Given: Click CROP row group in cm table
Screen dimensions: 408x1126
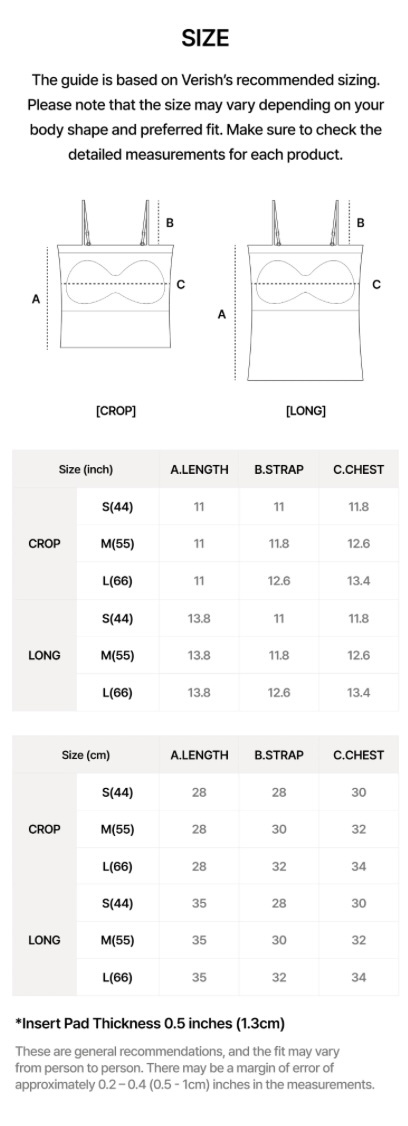Looking at the screenshot, I should 45,829.
